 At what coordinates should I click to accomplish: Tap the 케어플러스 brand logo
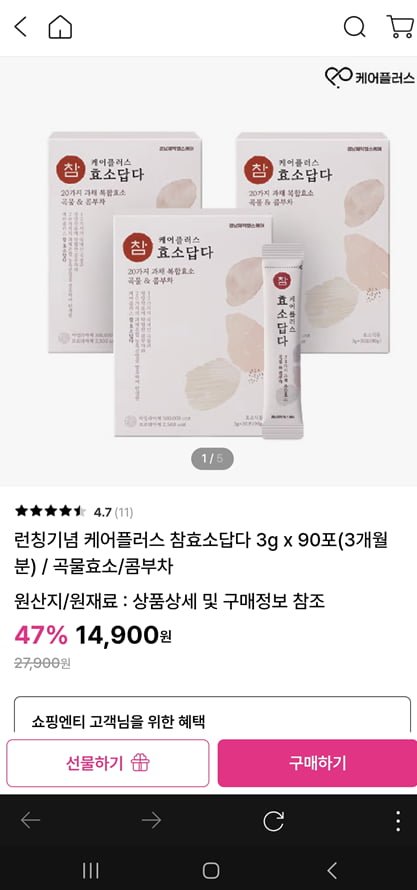tap(369, 78)
